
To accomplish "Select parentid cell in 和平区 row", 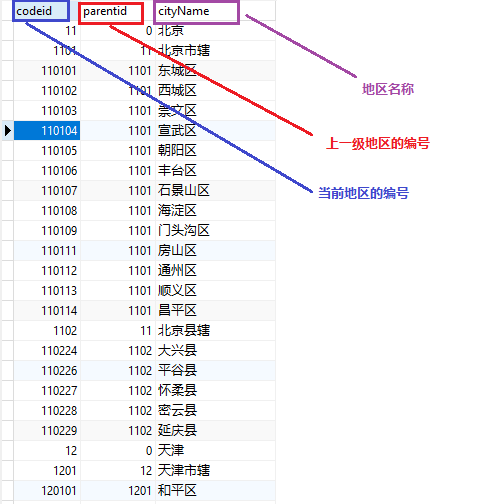I will (x=118, y=490).
